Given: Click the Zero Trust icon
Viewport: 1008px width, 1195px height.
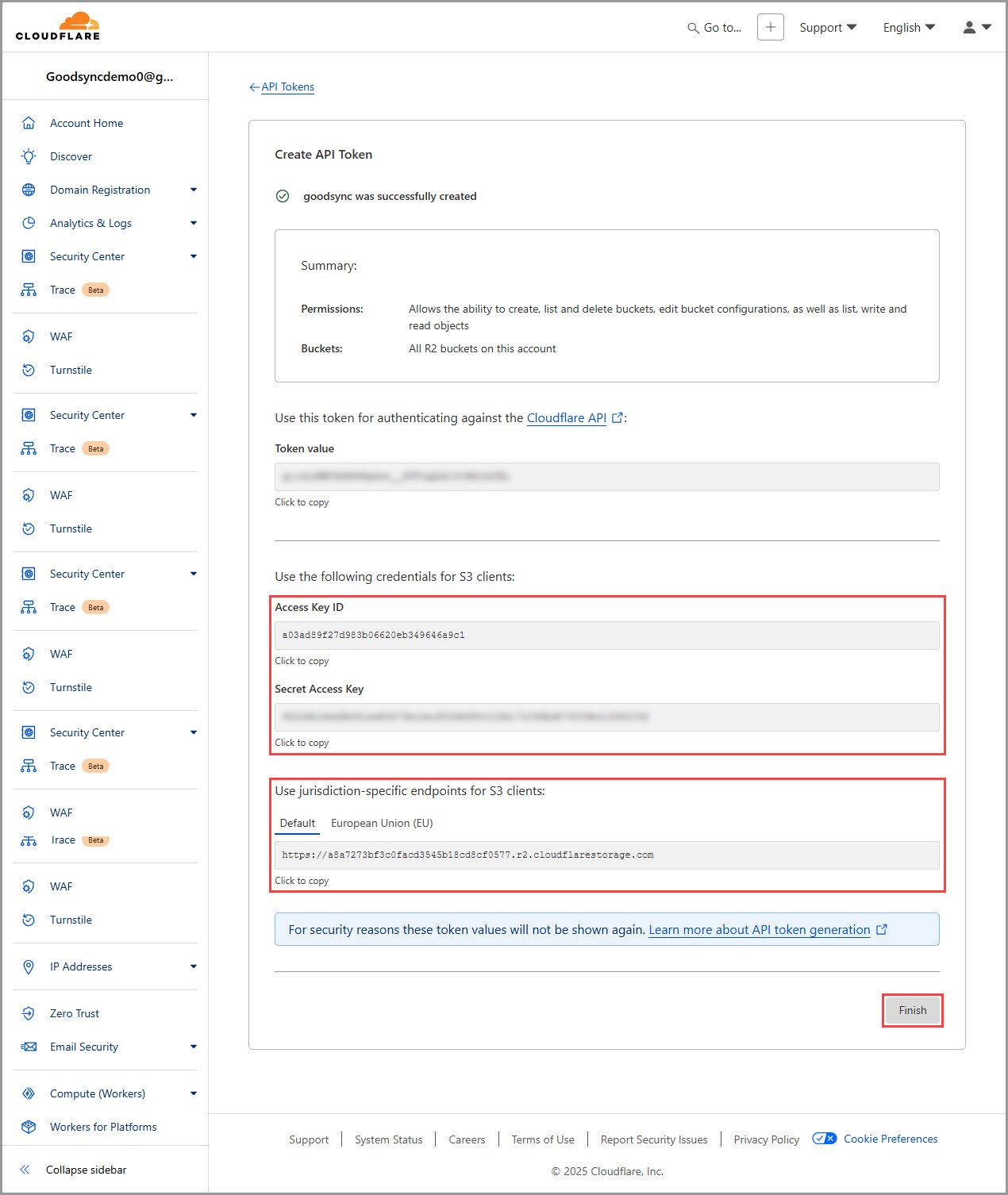Looking at the screenshot, I should point(29,1013).
